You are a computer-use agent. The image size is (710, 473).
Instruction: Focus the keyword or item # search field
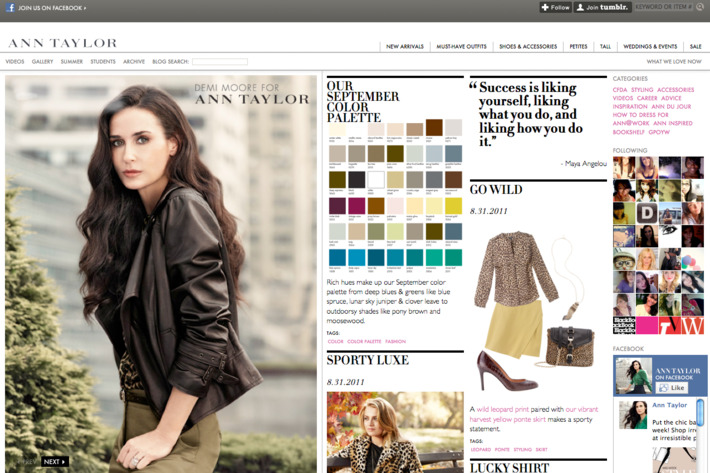(664, 7)
